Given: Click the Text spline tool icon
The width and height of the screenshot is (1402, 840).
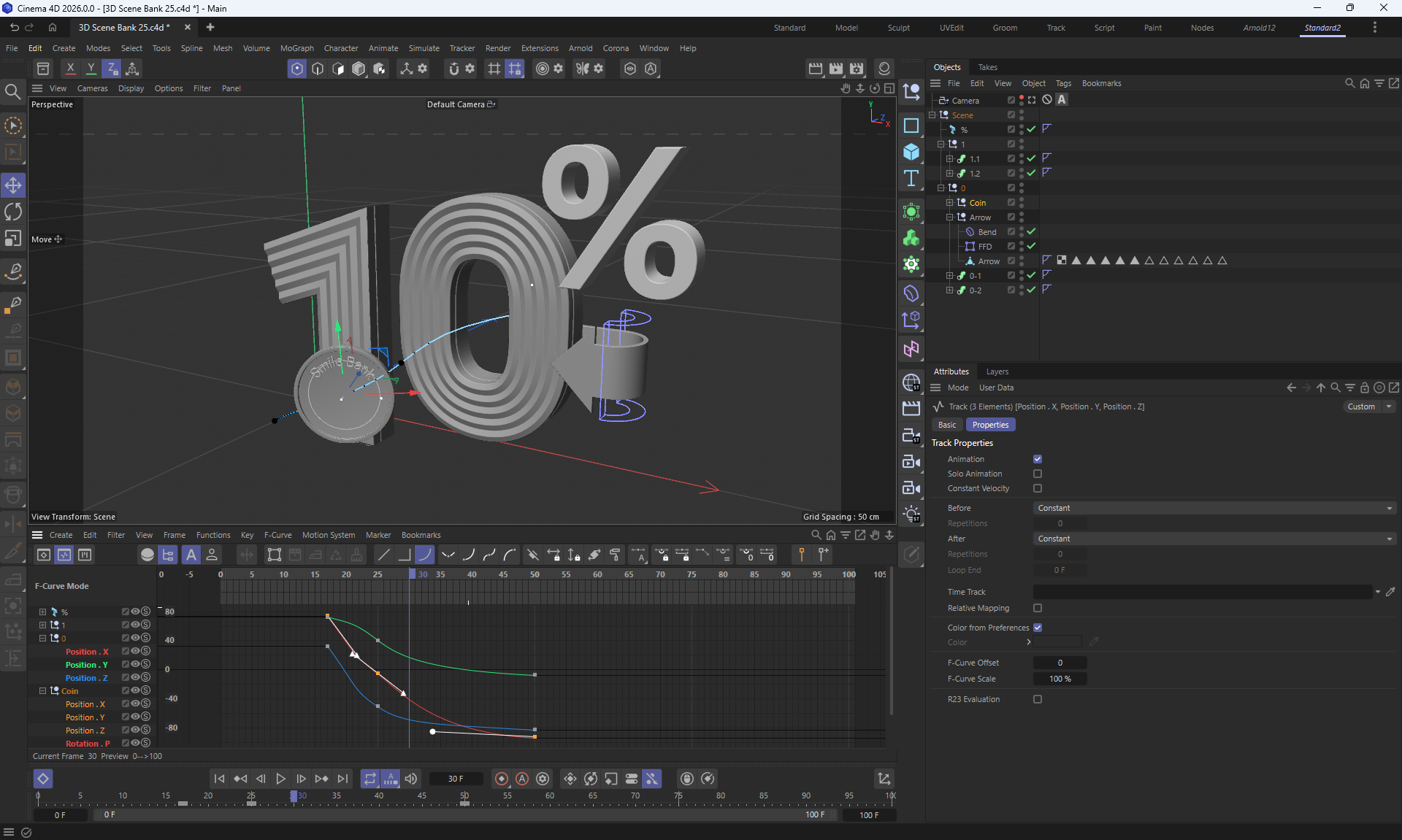Looking at the screenshot, I should [911, 179].
